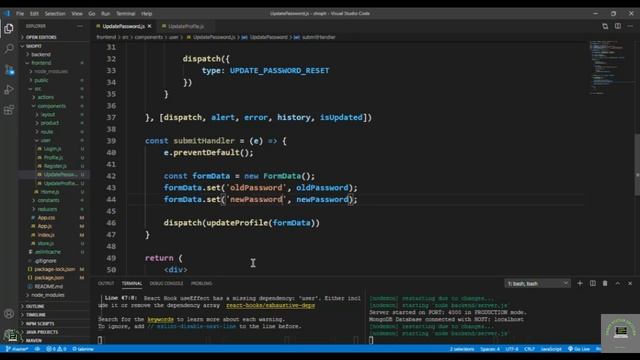Screen dimensions: 640x360
Task: Click the keywords link in terminal
Action: coord(160,319)
